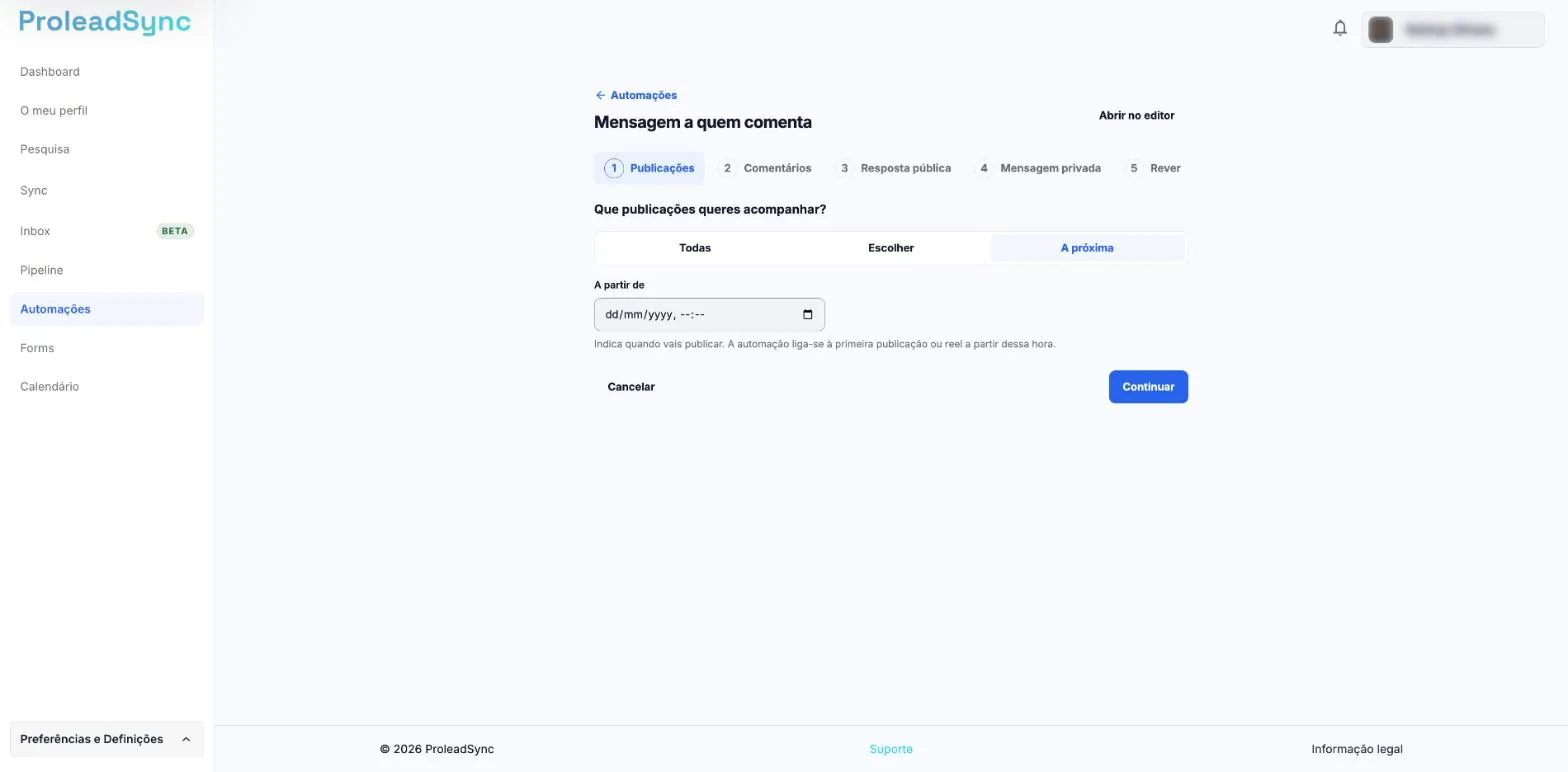Go to step 3 Resposta pública
1568x772 pixels.
[x=895, y=168]
